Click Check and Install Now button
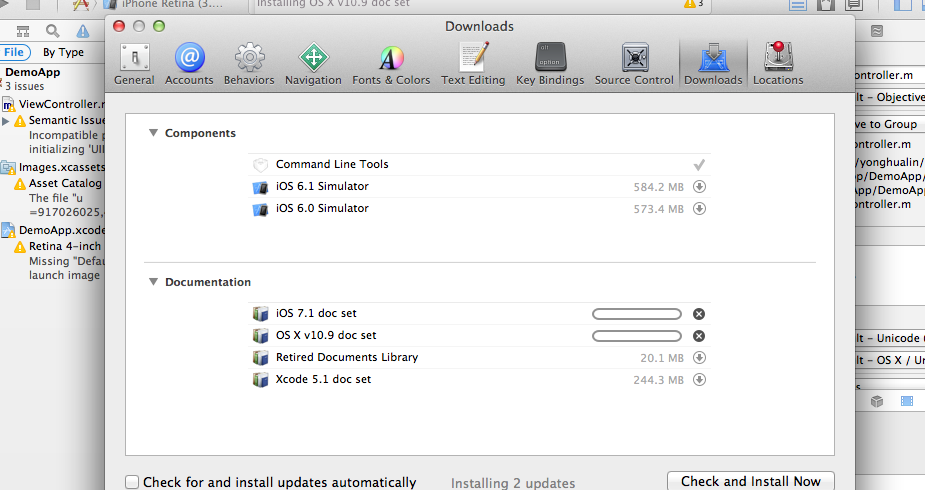The width and height of the screenshot is (925, 490). [750, 481]
